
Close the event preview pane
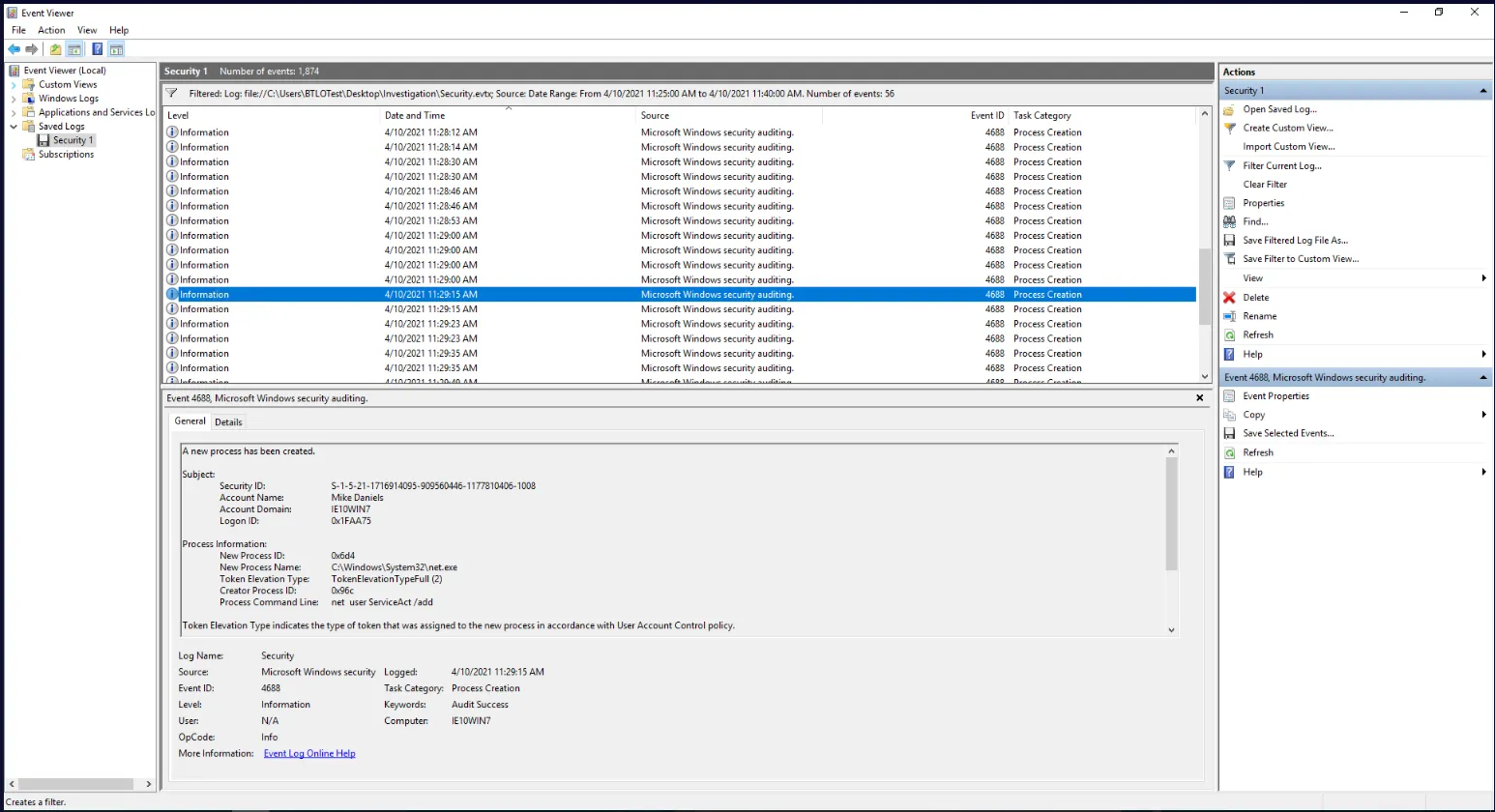pyautogui.click(x=1200, y=398)
